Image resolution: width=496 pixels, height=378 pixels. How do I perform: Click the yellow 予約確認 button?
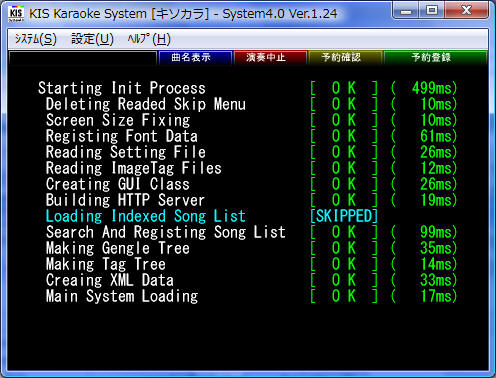click(x=345, y=57)
